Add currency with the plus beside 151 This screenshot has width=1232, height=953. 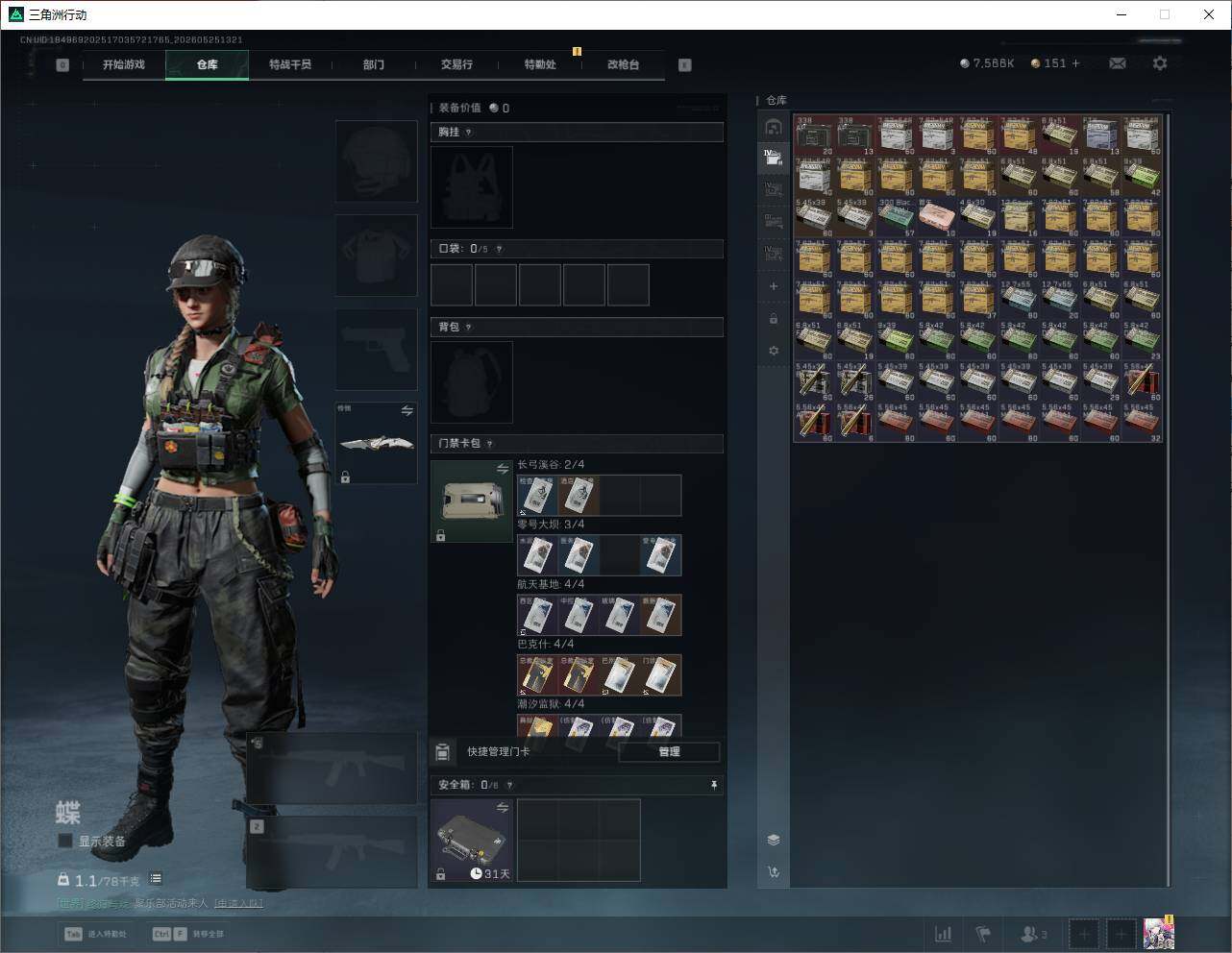pyautogui.click(x=1075, y=63)
